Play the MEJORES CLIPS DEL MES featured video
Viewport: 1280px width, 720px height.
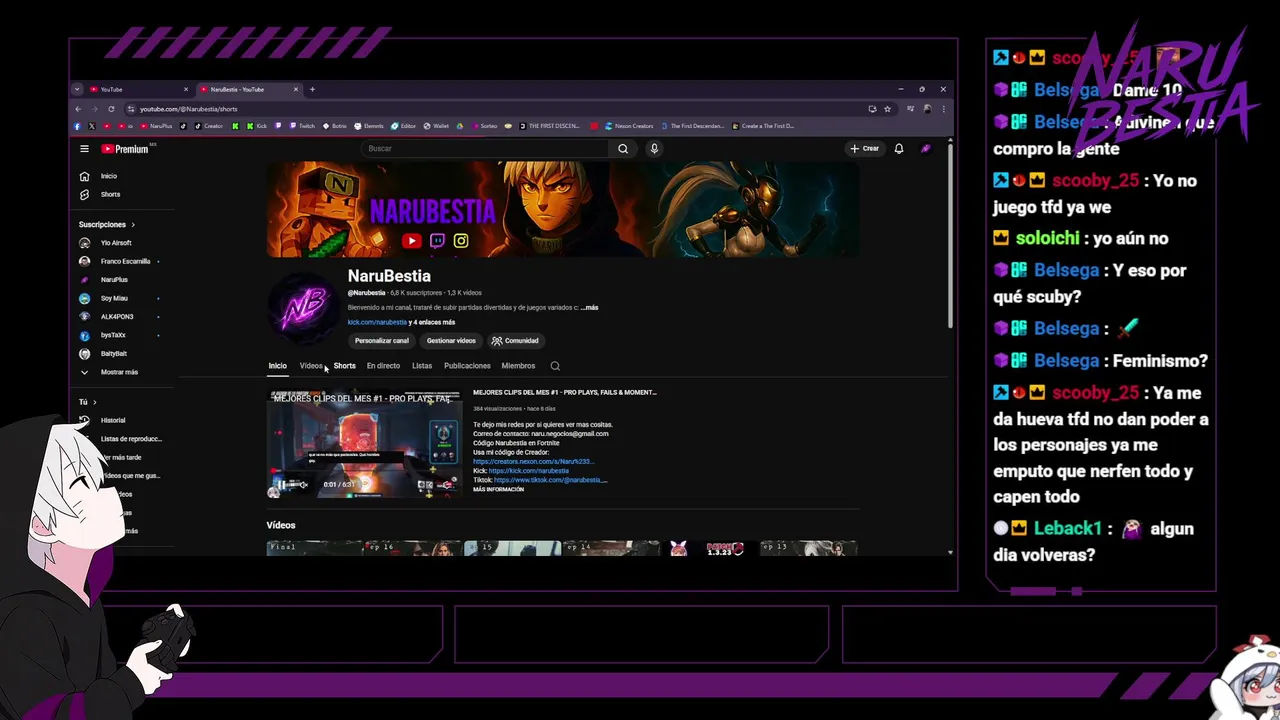coord(364,443)
